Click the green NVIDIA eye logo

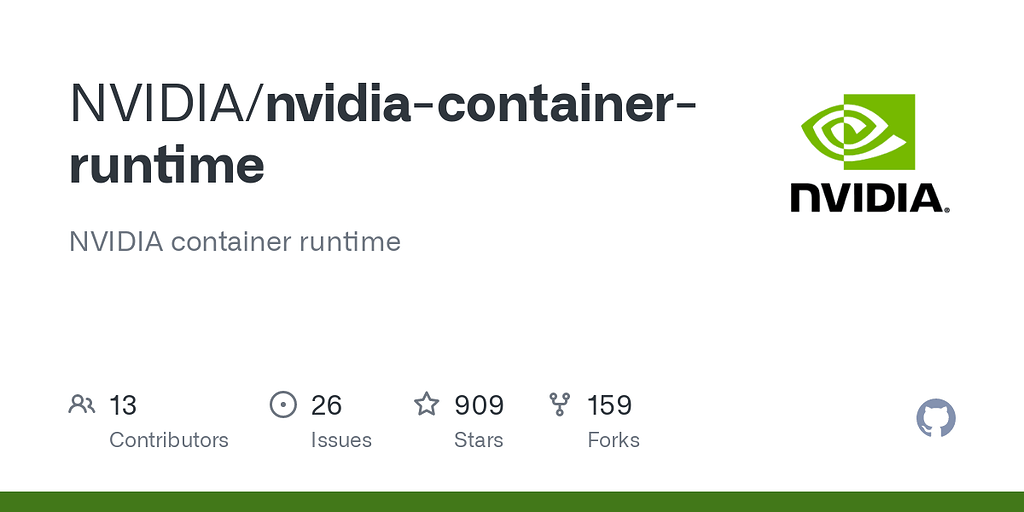tap(858, 132)
